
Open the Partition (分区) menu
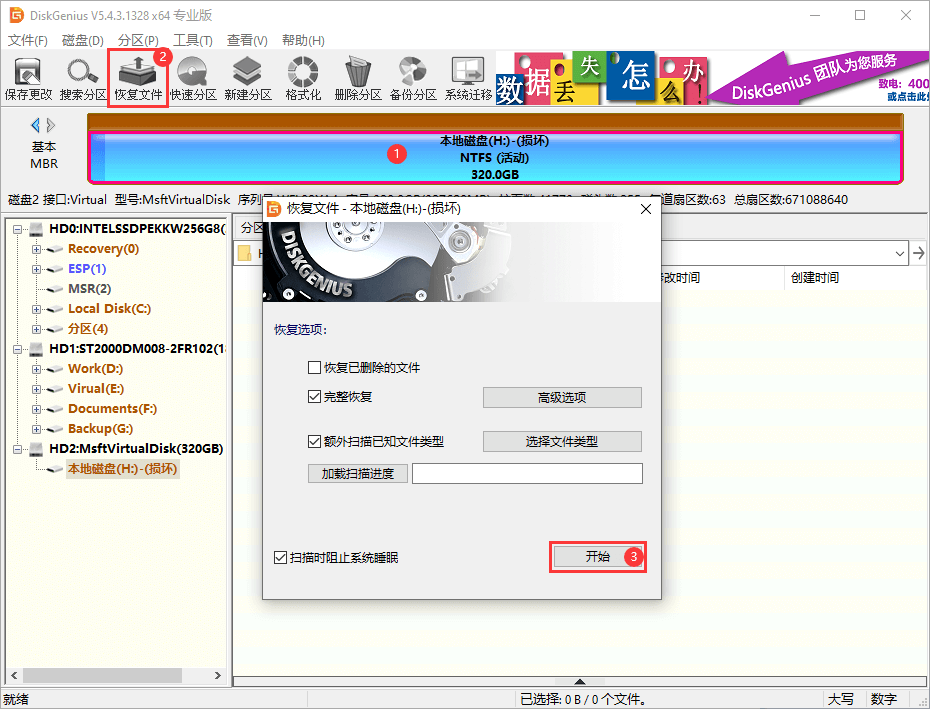[x=138, y=40]
